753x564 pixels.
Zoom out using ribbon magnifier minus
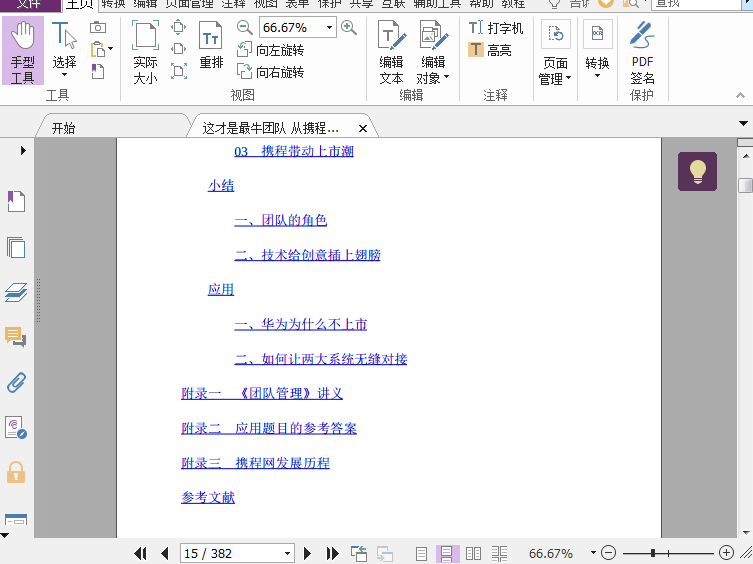pos(244,27)
